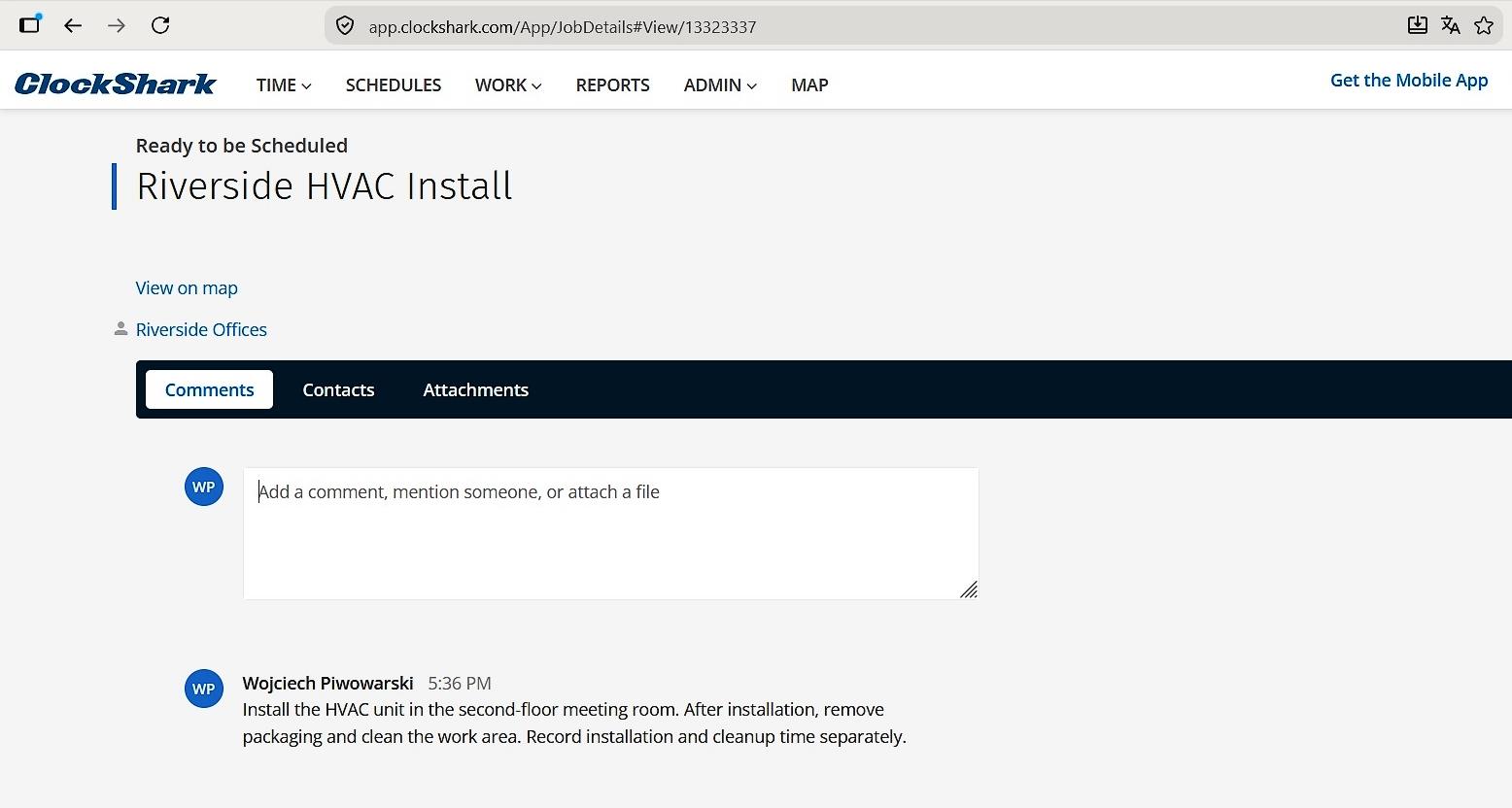Viewport: 1512px width, 808px height.
Task: Click the comment box resize handle
Action: [x=969, y=589]
